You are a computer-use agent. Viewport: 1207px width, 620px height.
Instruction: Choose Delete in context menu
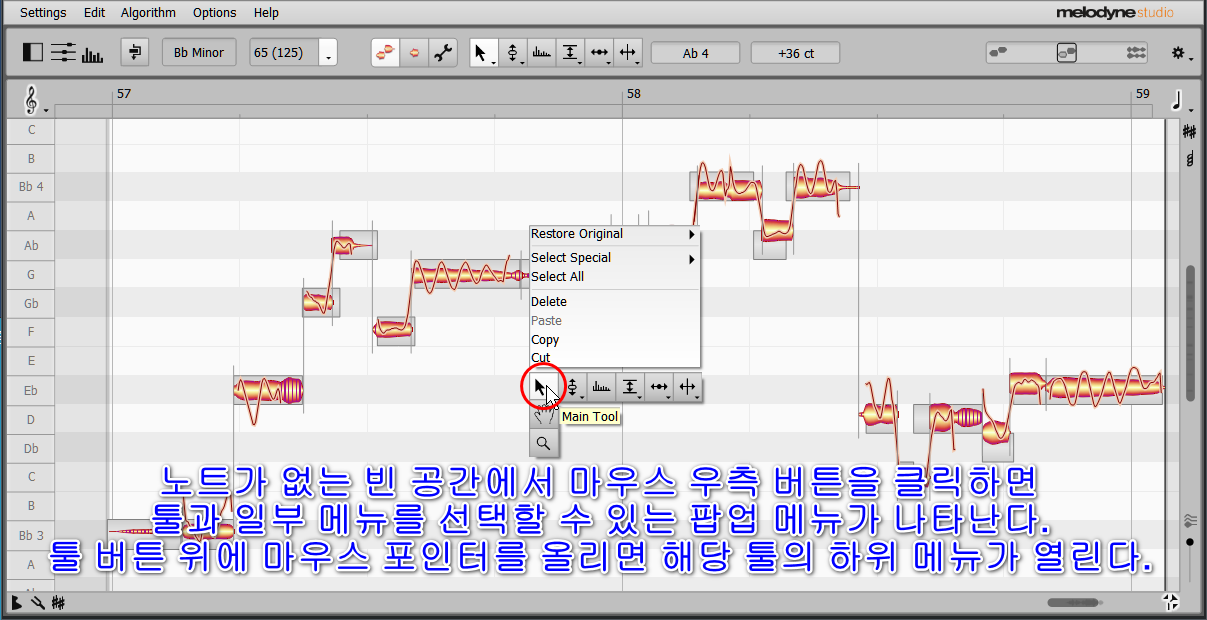(614, 302)
